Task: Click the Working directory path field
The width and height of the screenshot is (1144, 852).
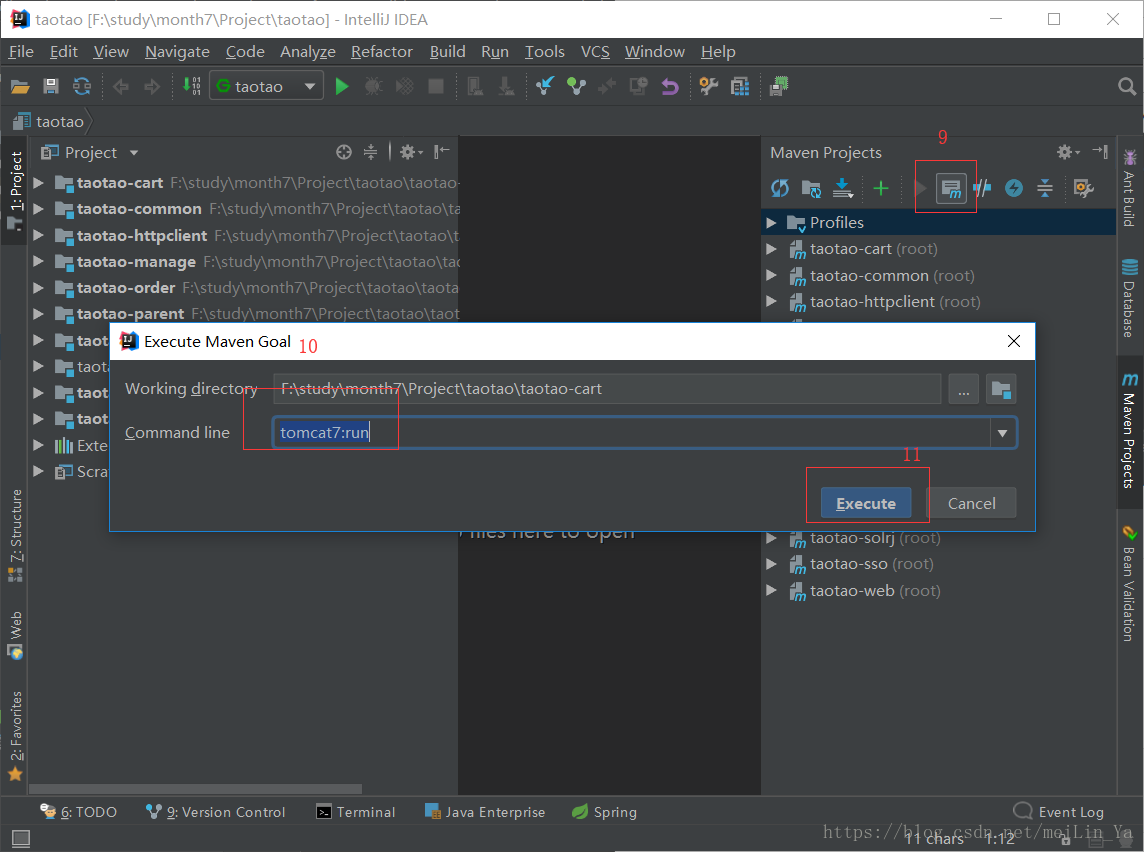Action: tap(607, 389)
